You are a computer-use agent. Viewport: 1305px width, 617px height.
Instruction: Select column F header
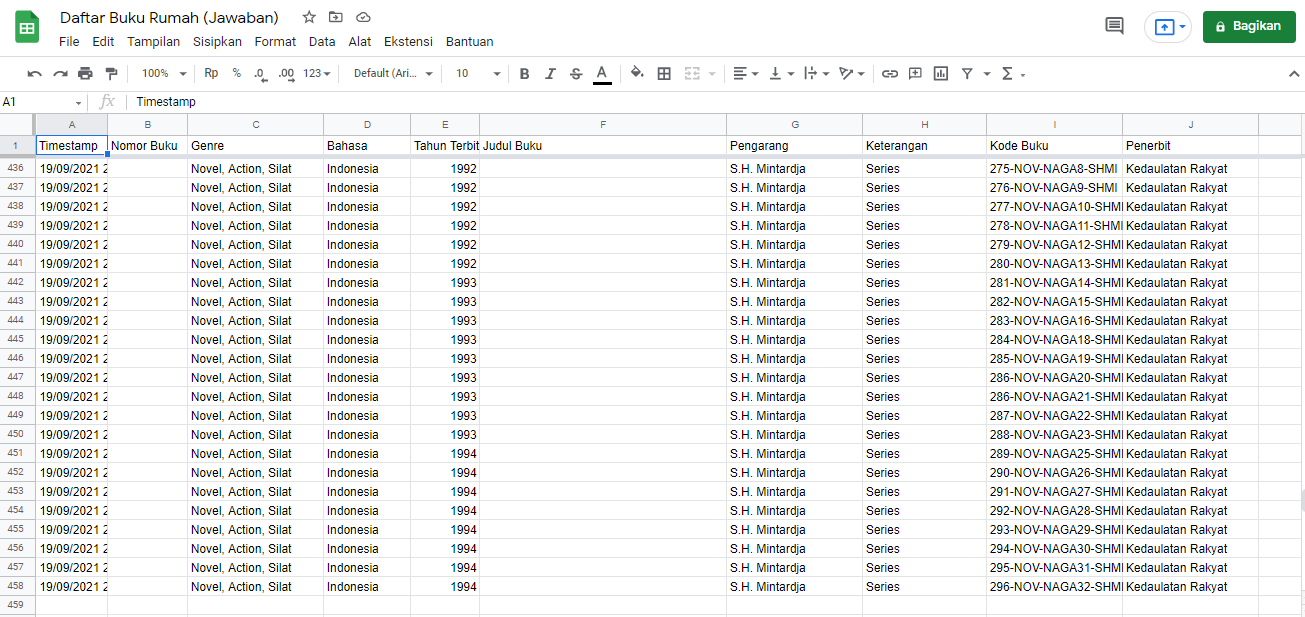coord(603,125)
